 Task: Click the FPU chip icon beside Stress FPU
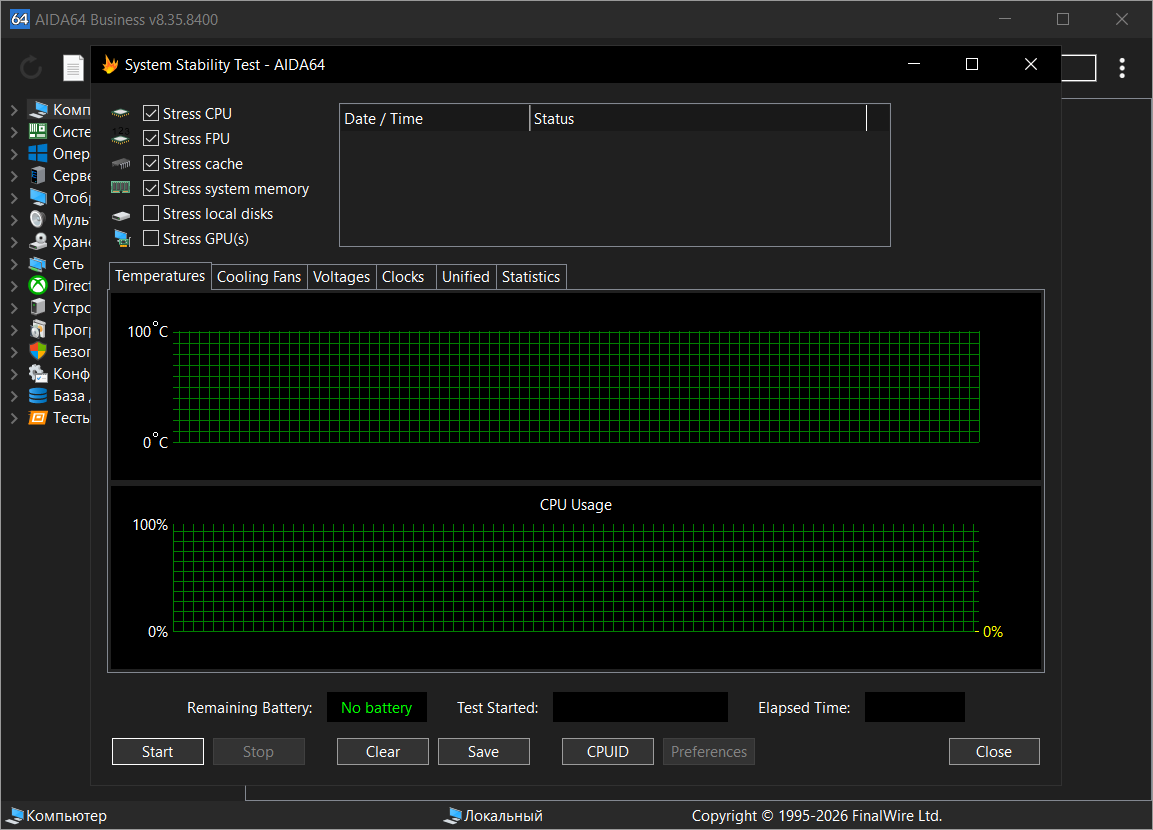(x=121, y=137)
